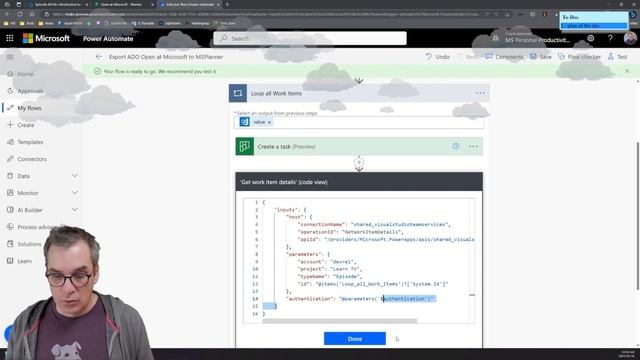Click the "project" line in code view

pos(330,269)
